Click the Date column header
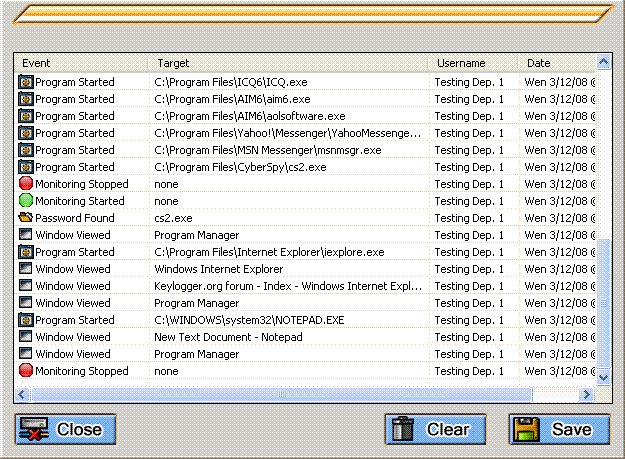The image size is (625, 459). tap(556, 63)
